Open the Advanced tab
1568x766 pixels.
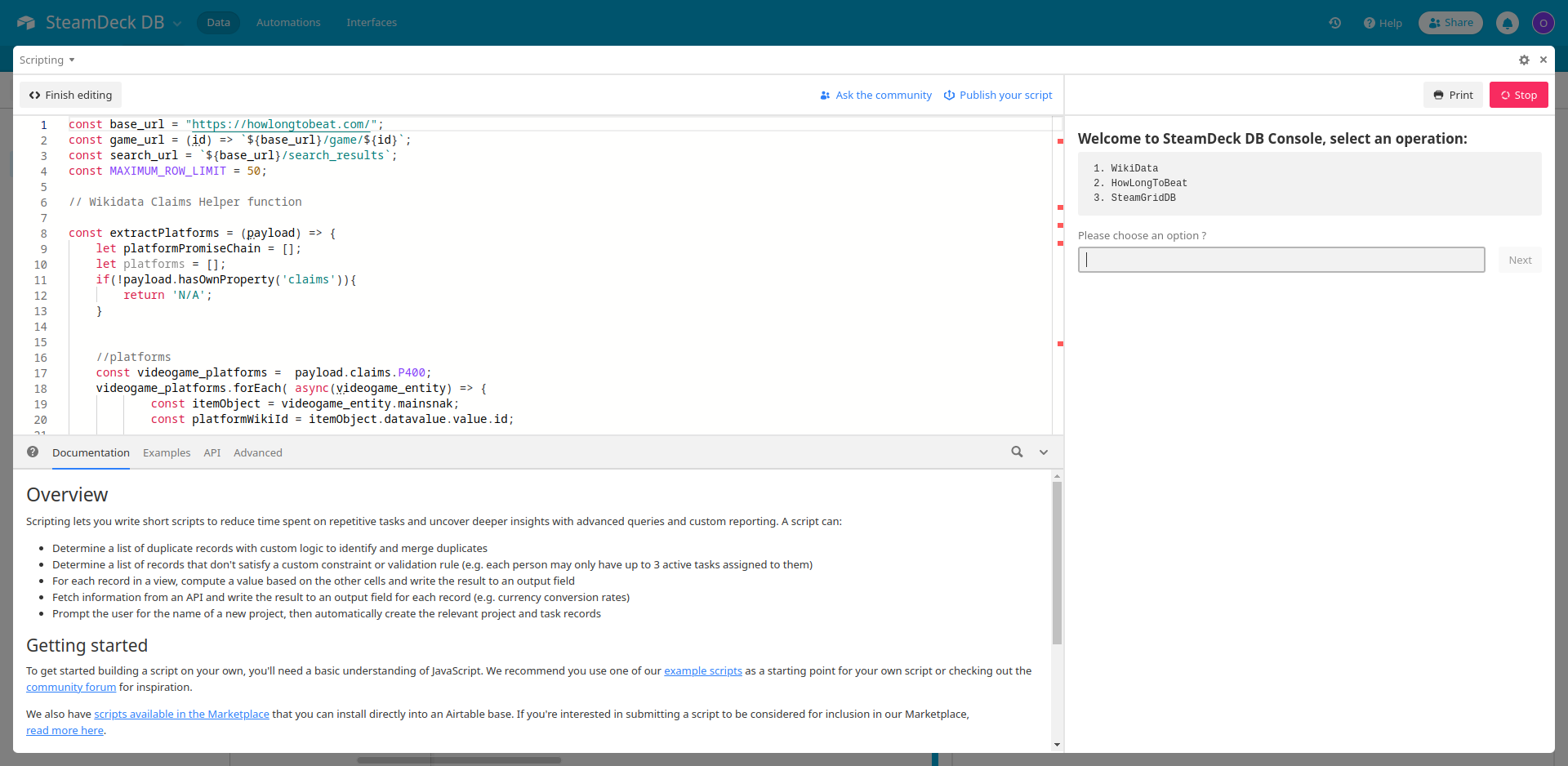click(258, 452)
